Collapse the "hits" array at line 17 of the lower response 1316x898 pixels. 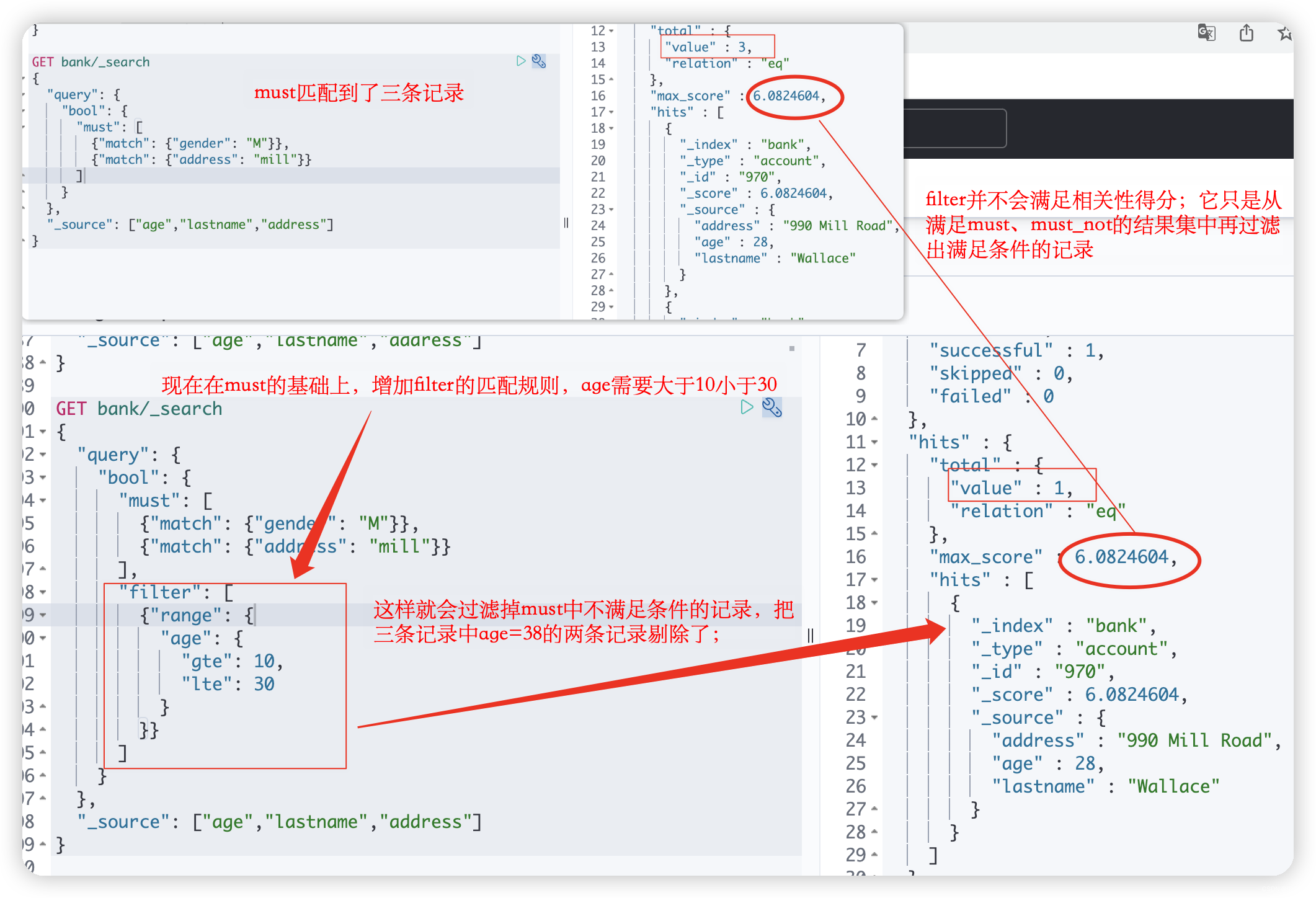coord(874,580)
